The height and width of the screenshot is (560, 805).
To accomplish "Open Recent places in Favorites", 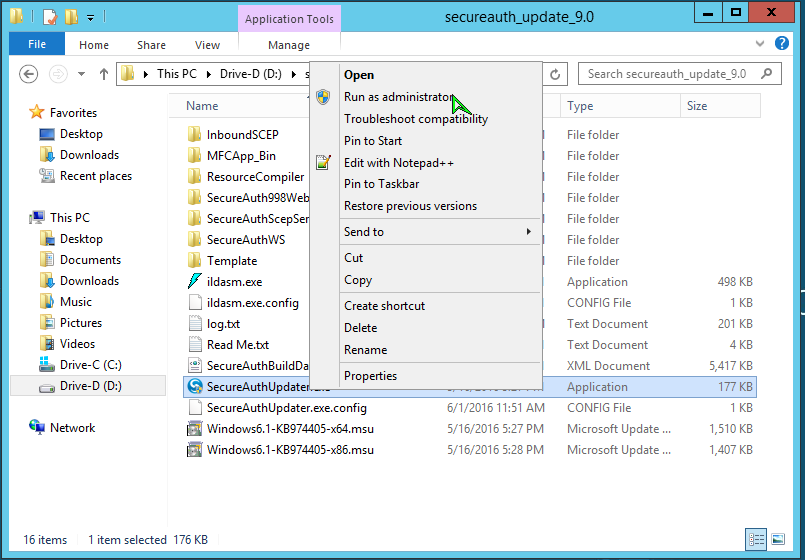I will coord(95,176).
